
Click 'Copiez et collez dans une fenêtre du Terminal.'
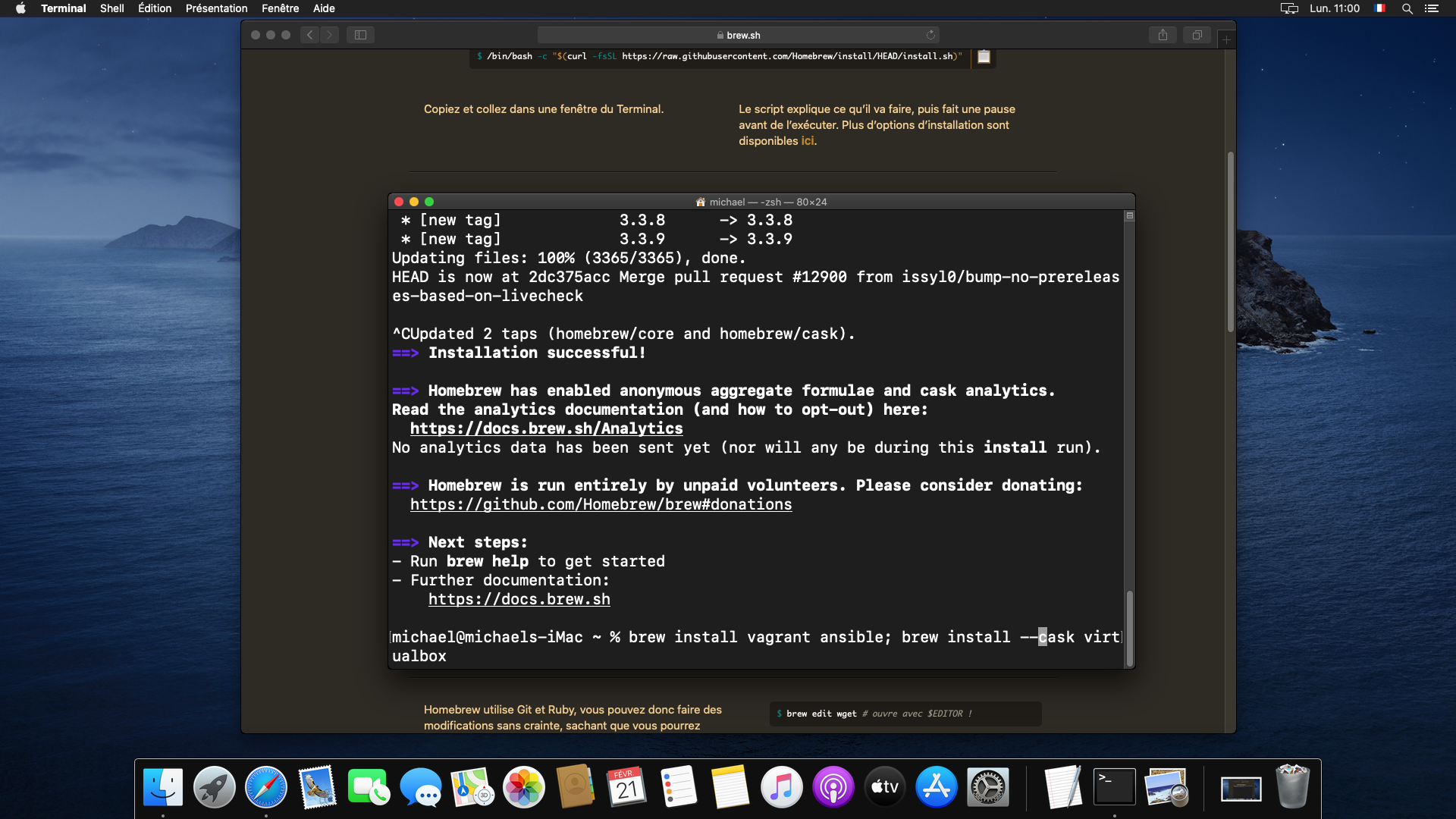point(544,109)
